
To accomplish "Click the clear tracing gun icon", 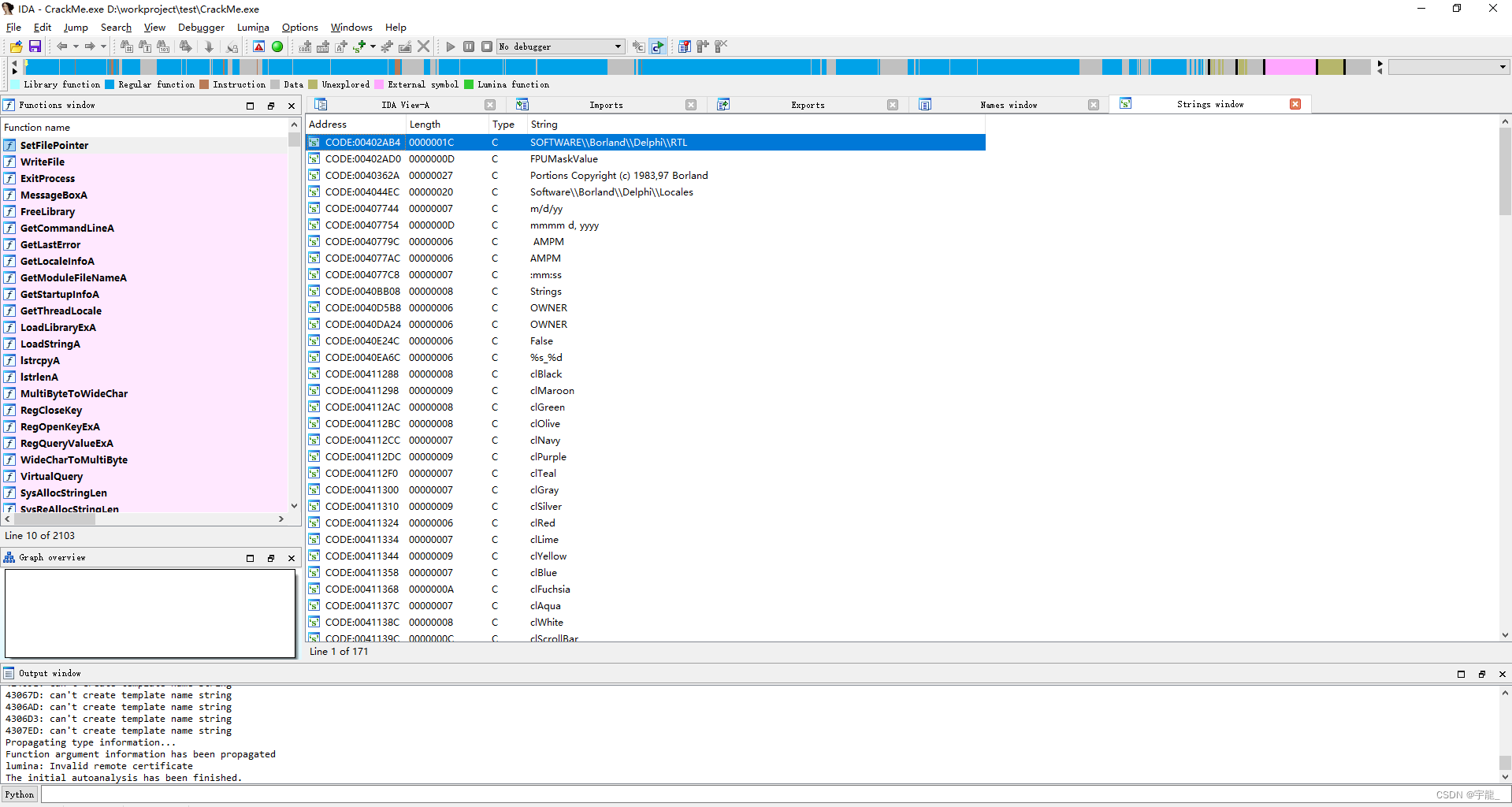I will (x=721, y=46).
